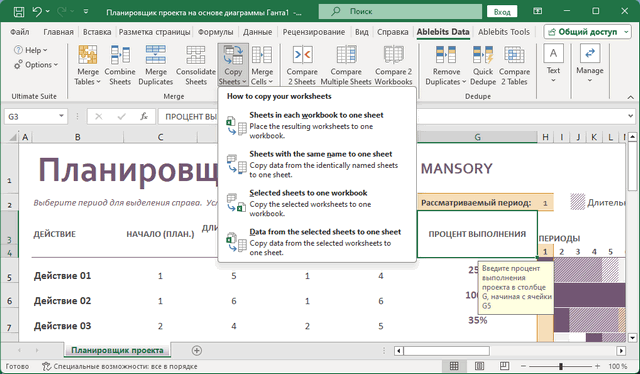The height and width of the screenshot is (374, 640).
Task: Choose Sheets with the same name to one sheet
Action: pyautogui.click(x=317, y=164)
